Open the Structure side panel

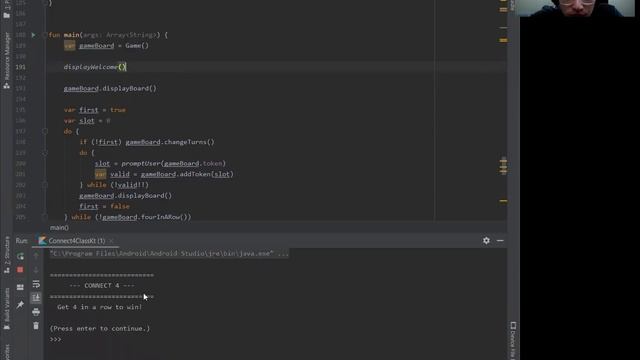tap(7, 255)
